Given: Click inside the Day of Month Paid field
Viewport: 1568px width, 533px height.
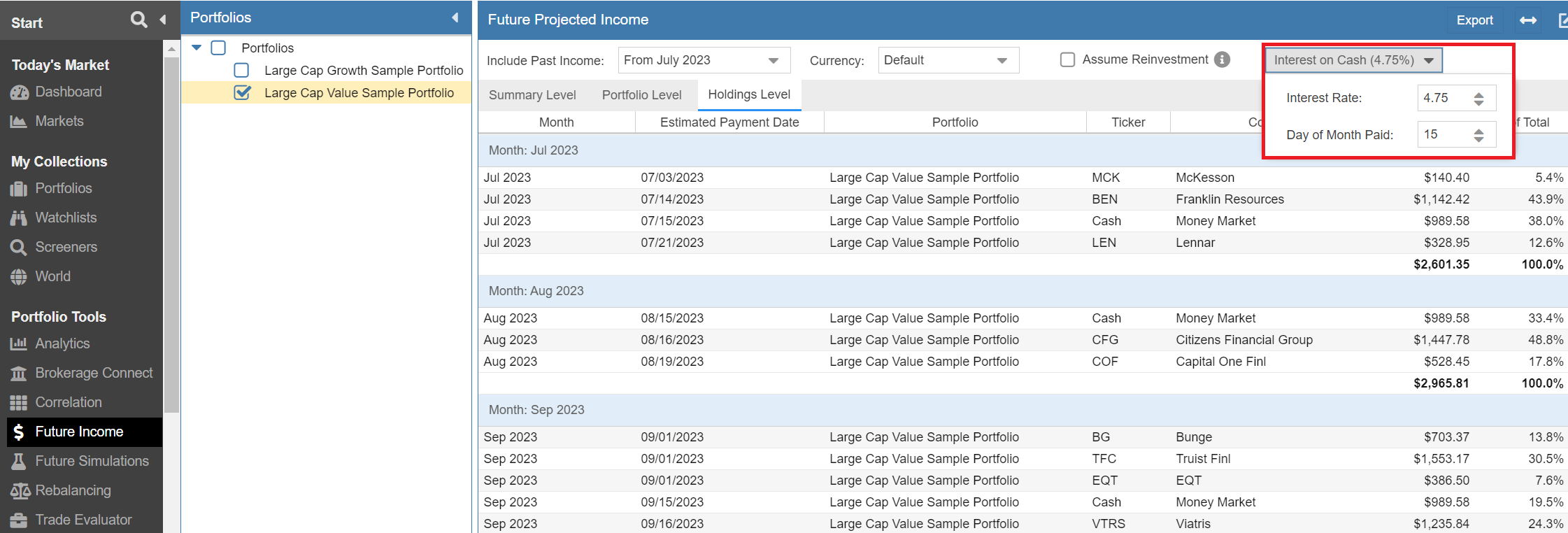Looking at the screenshot, I should [1442, 134].
